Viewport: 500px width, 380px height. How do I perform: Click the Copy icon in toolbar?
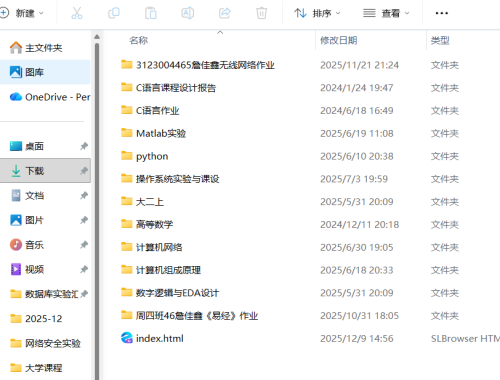pyautogui.click(x=114, y=13)
